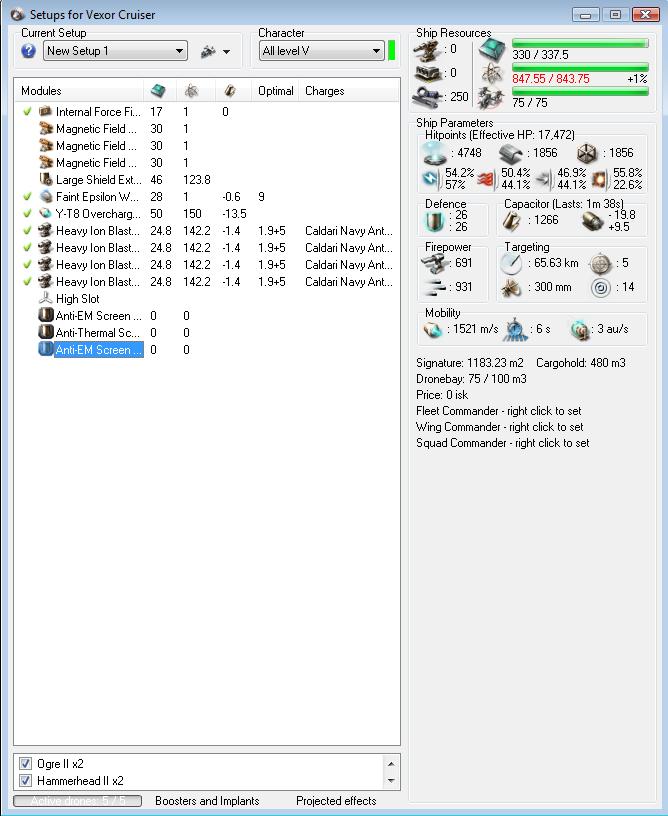The height and width of the screenshot is (816, 668).
Task: Toggle the Ogre II x2 drone checkbox
Action: click(x=25, y=763)
